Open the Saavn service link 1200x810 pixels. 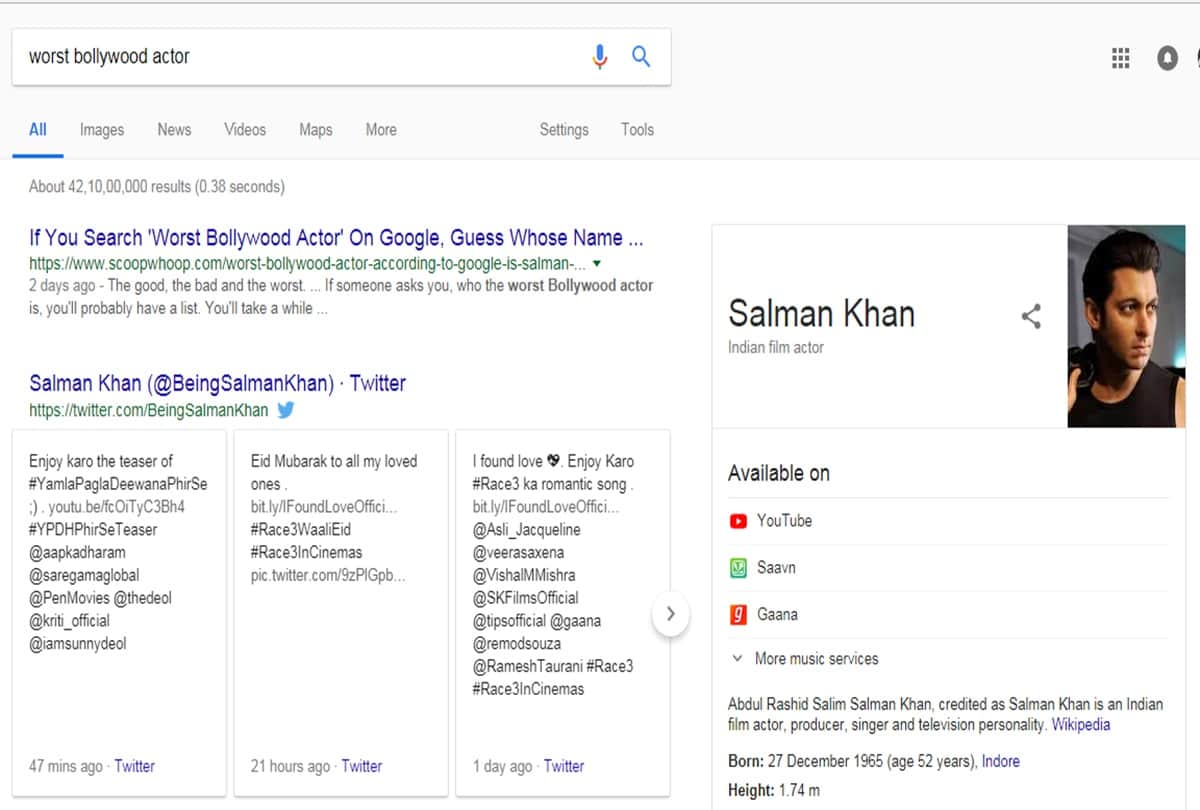776,568
